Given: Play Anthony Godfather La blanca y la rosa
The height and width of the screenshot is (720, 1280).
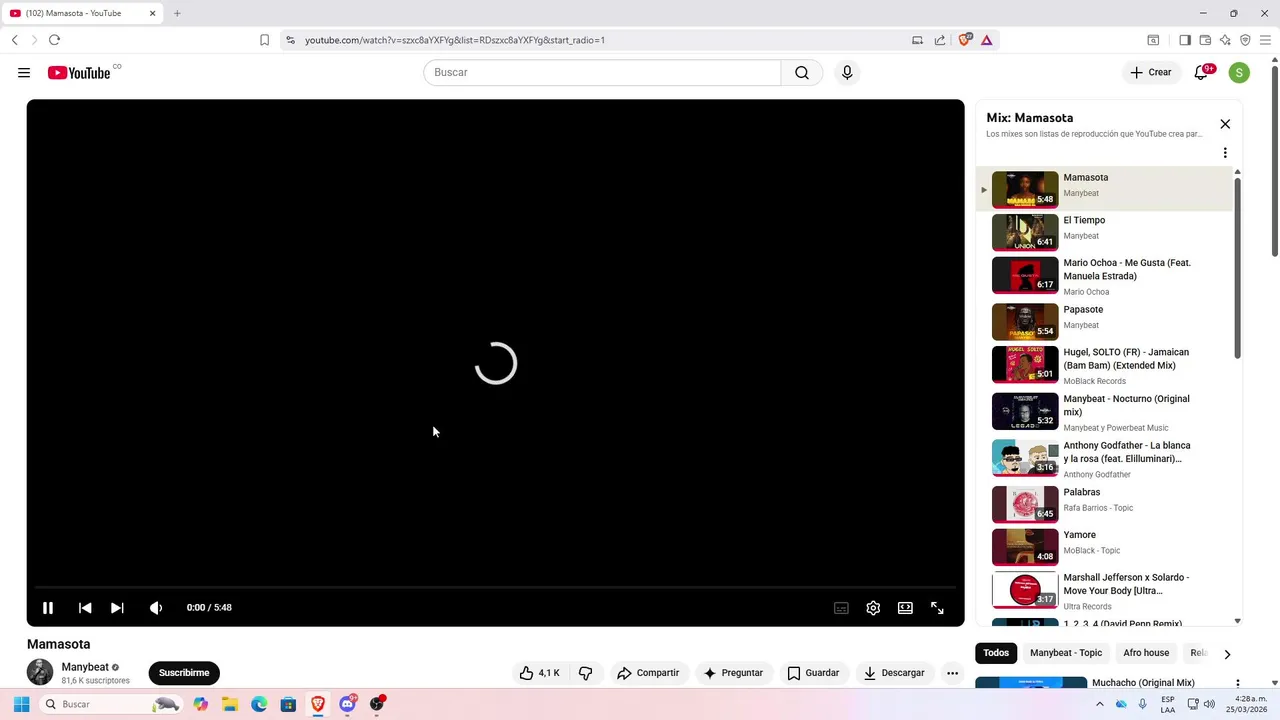Looking at the screenshot, I should [1105, 459].
